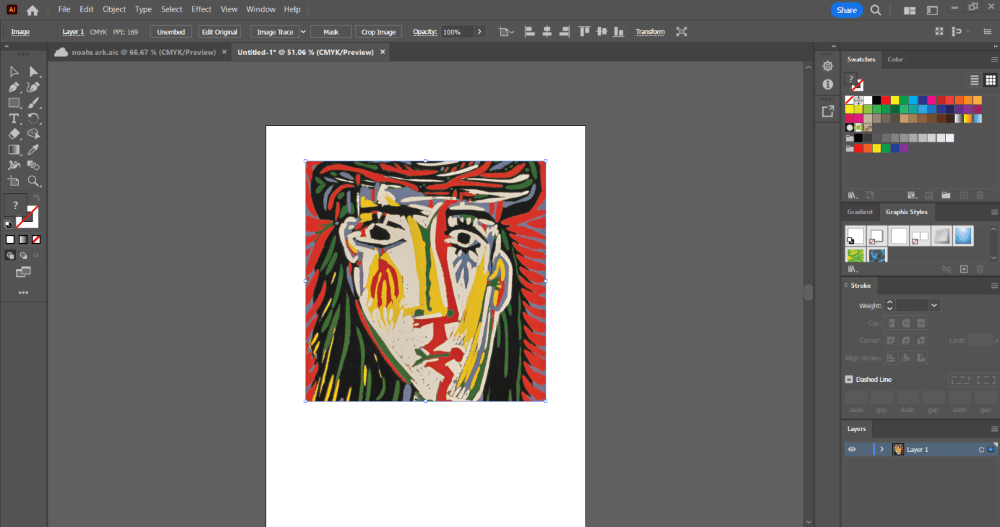
Task: Open Swatches panel options menu
Action: pyautogui.click(x=994, y=59)
